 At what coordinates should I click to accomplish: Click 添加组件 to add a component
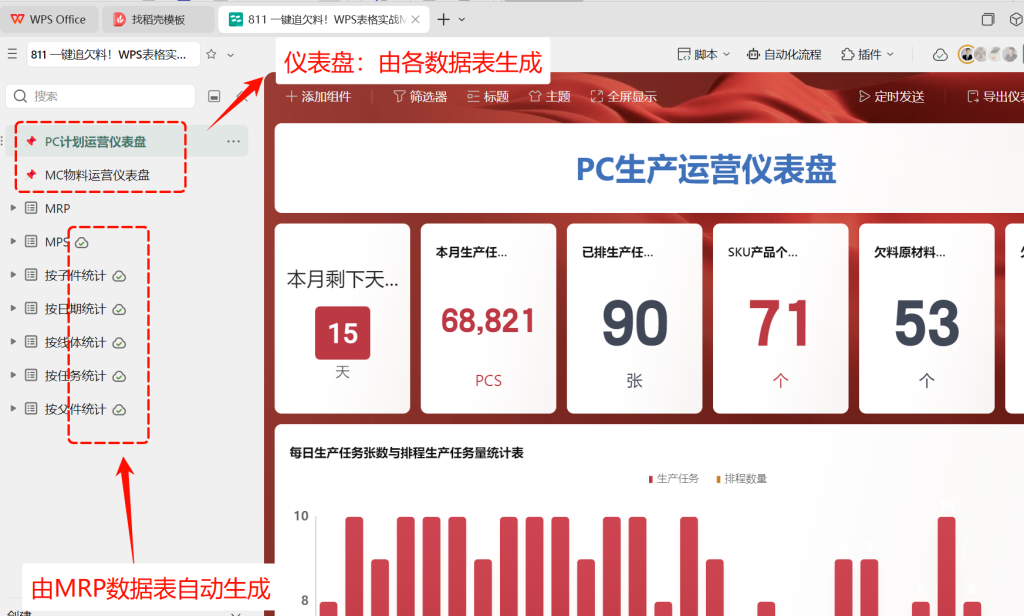pos(319,97)
